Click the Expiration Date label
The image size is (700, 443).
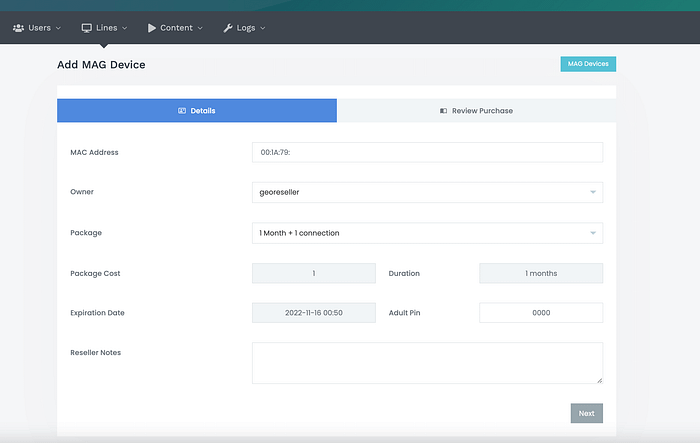coord(97,313)
